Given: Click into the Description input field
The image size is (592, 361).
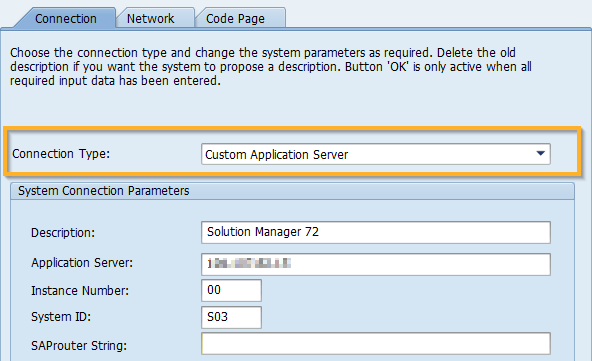Looking at the screenshot, I should click(x=376, y=232).
